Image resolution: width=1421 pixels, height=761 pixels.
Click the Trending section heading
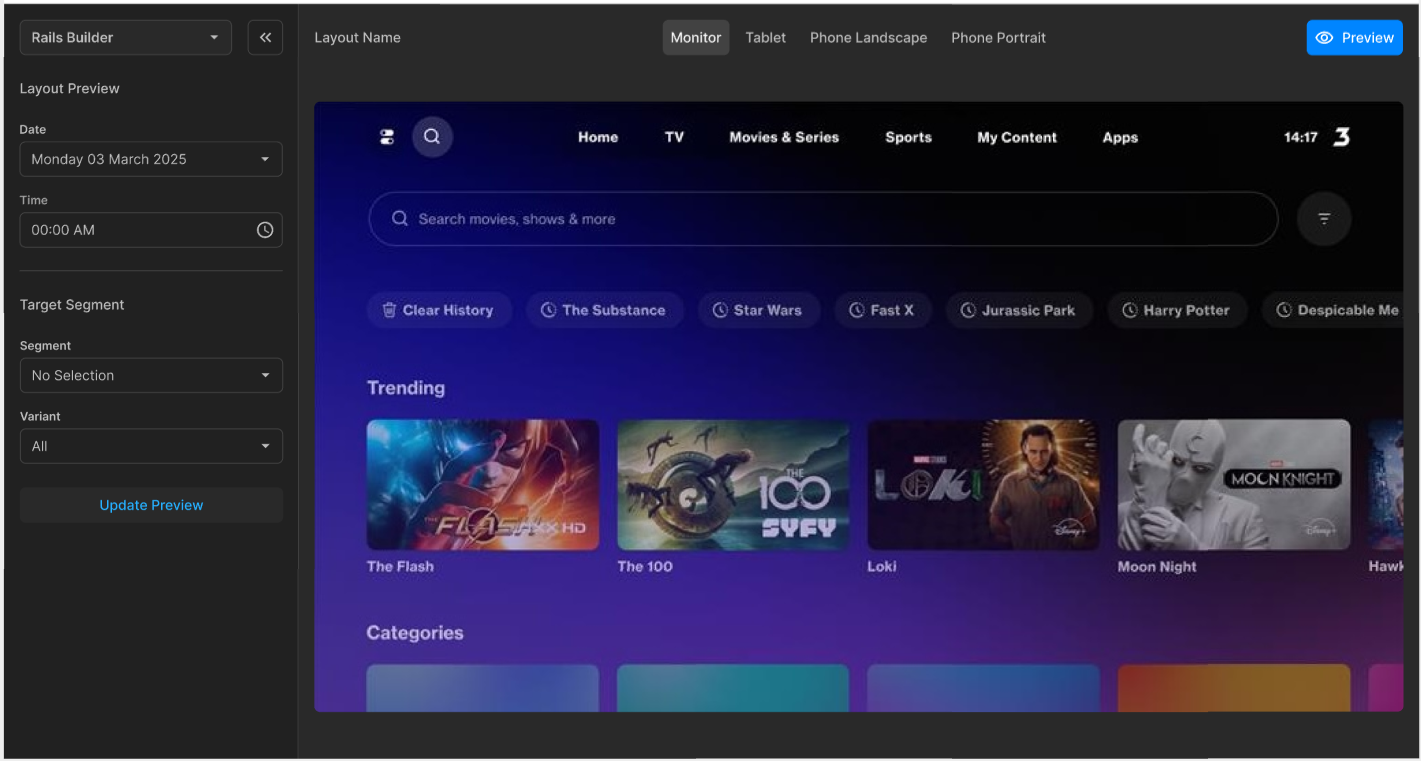click(406, 388)
